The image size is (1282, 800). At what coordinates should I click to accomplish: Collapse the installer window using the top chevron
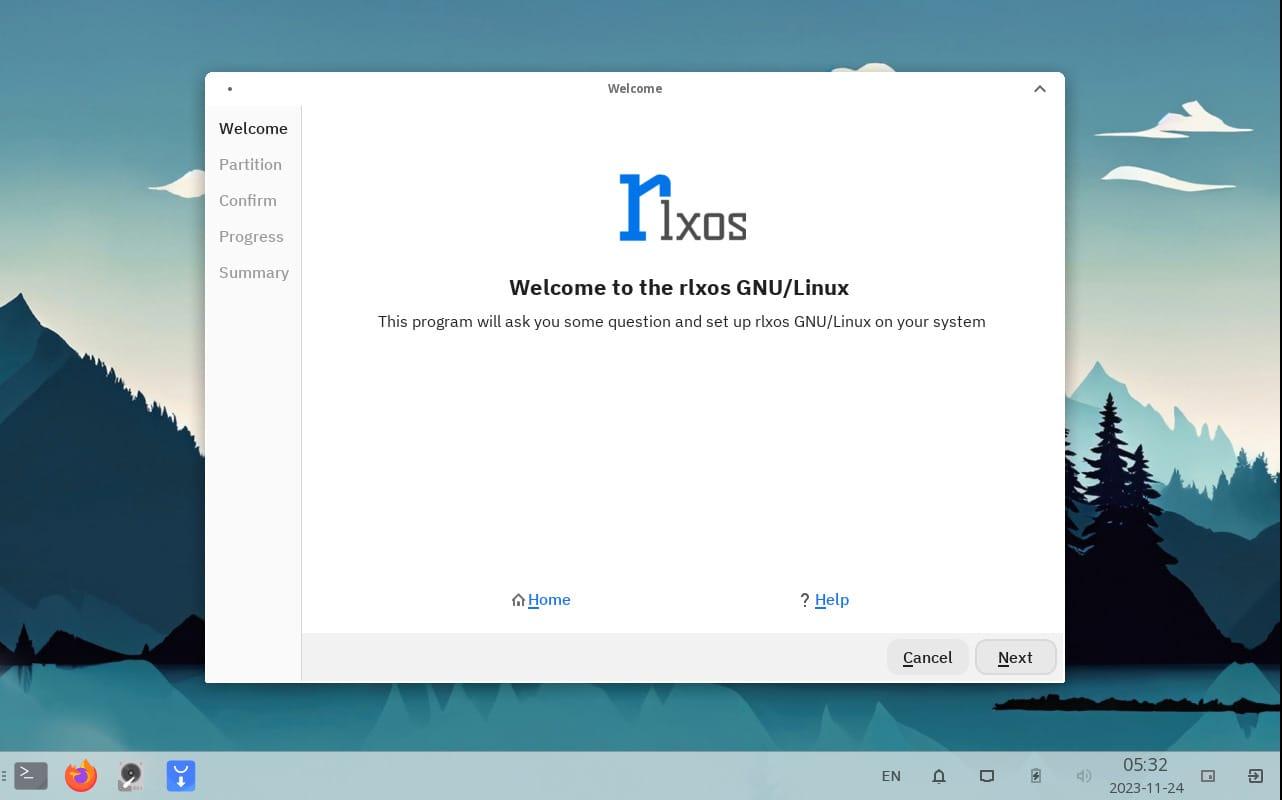click(x=1040, y=88)
